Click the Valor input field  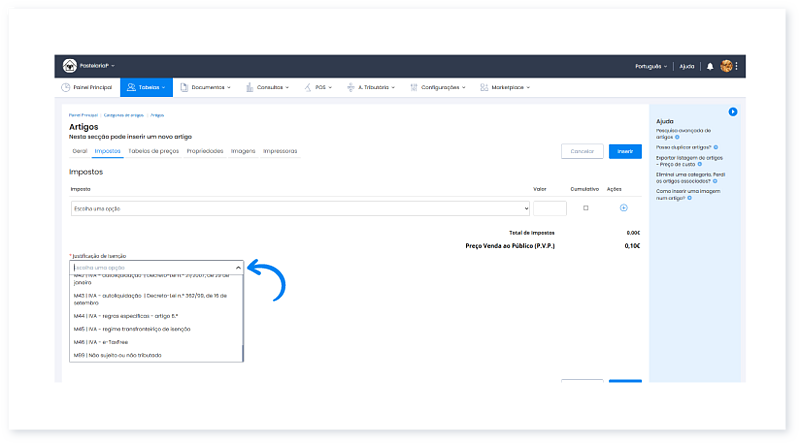pos(550,208)
